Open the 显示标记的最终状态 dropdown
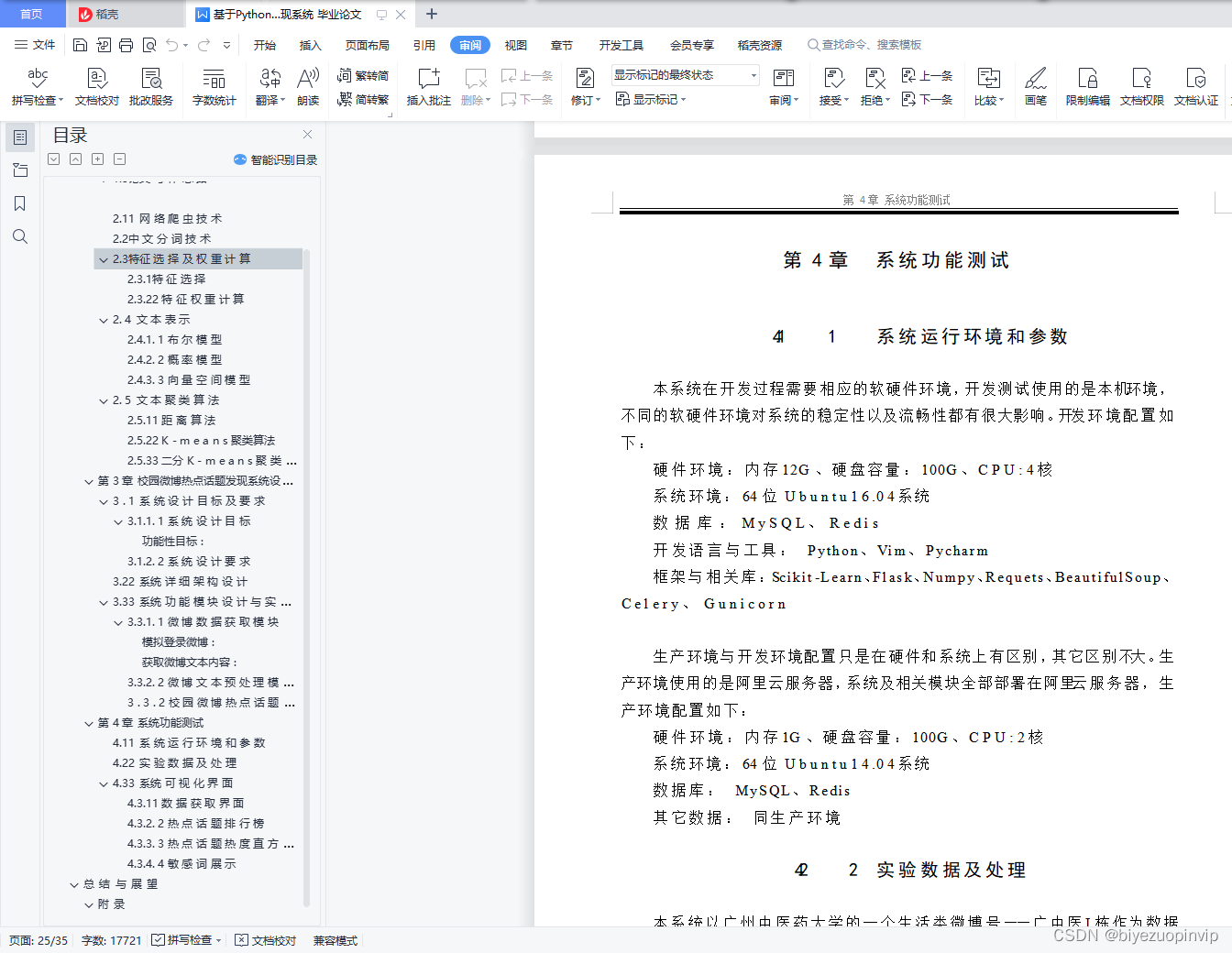The image size is (1232, 953). (683, 74)
